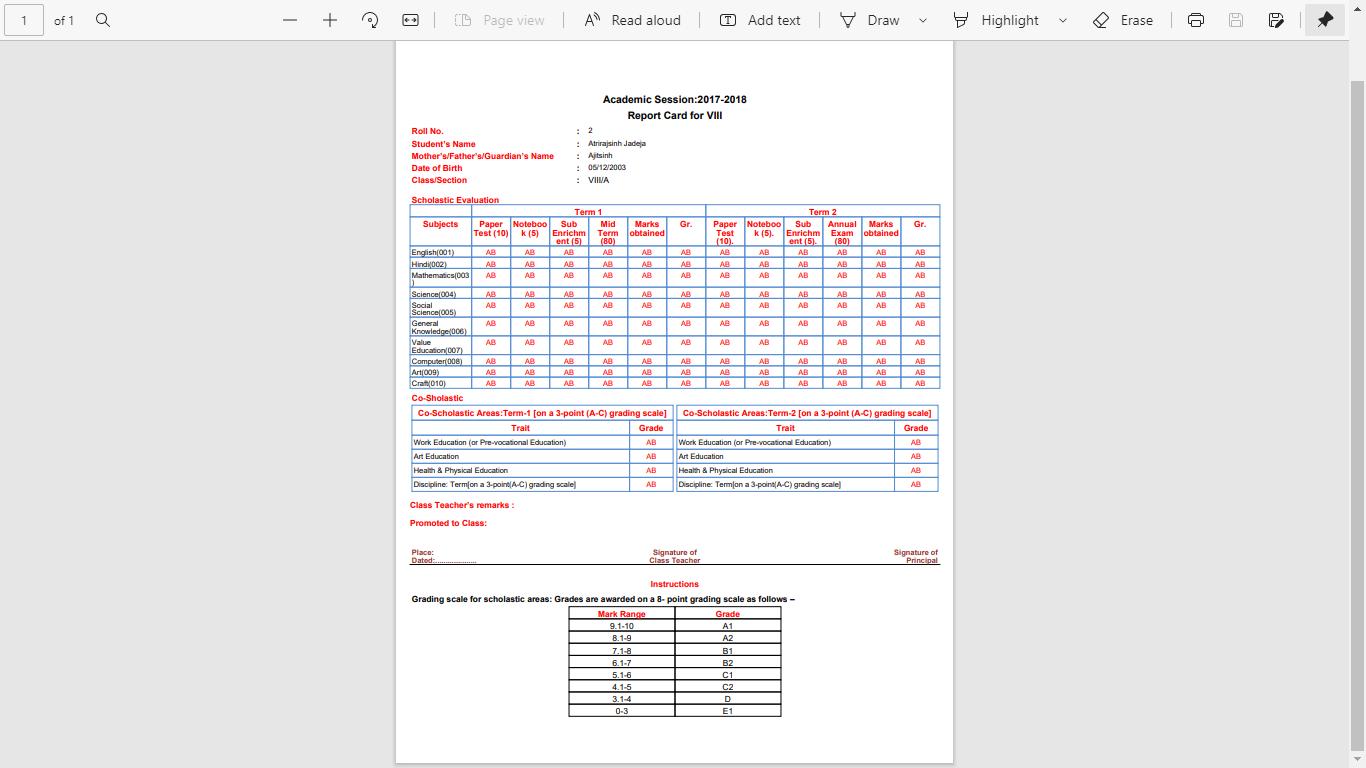
Task: Click the Save as icon
Action: (x=1276, y=20)
